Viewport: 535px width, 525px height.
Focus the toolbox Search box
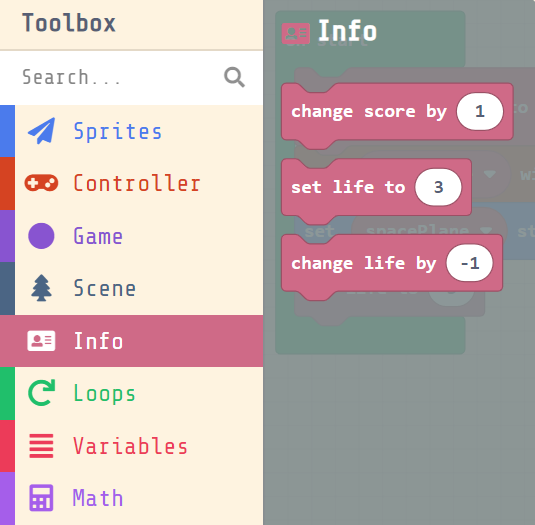pyautogui.click(x=131, y=77)
